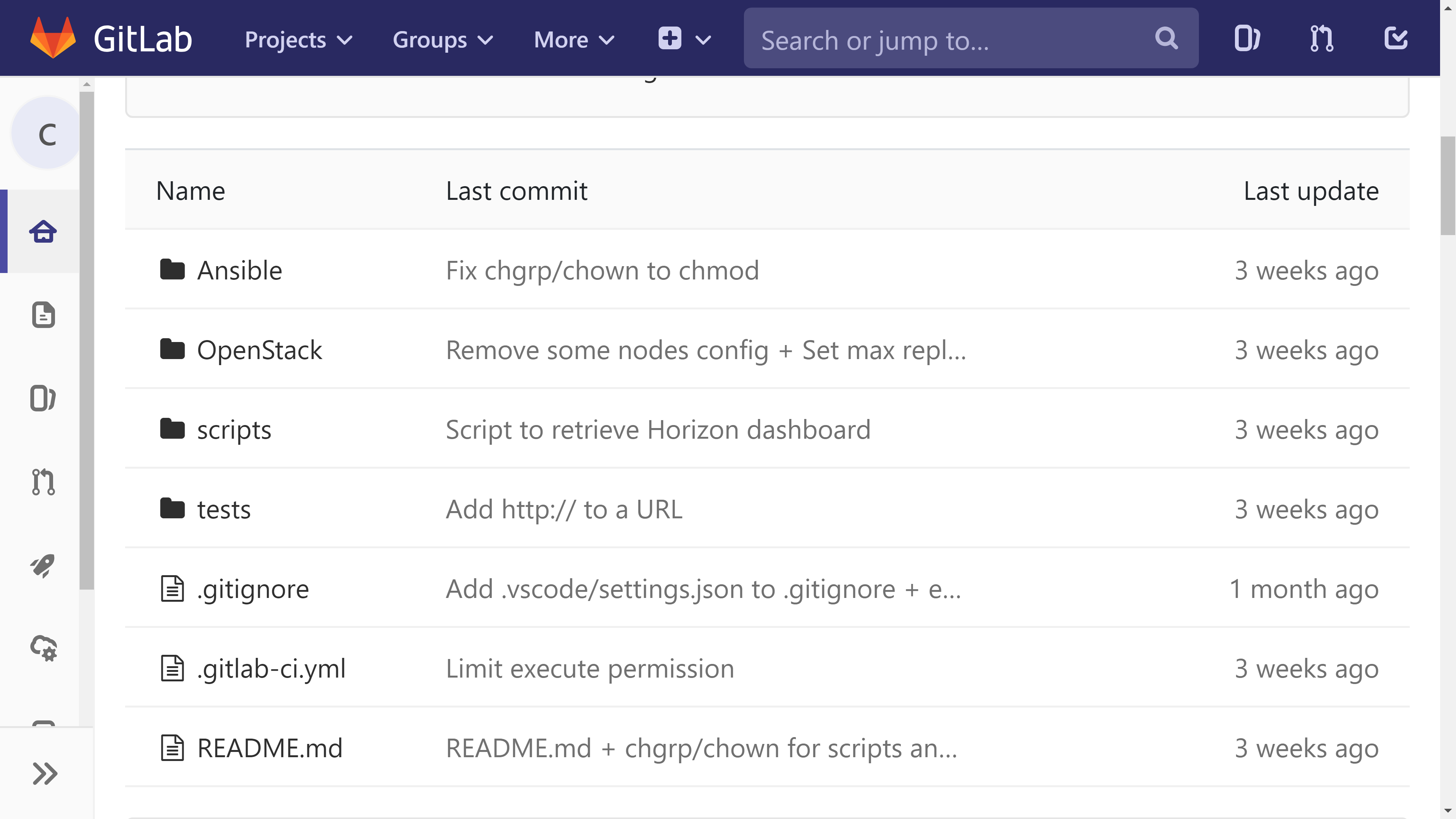Click the search magnifier icon
The image size is (1456, 819).
pyautogui.click(x=1166, y=38)
